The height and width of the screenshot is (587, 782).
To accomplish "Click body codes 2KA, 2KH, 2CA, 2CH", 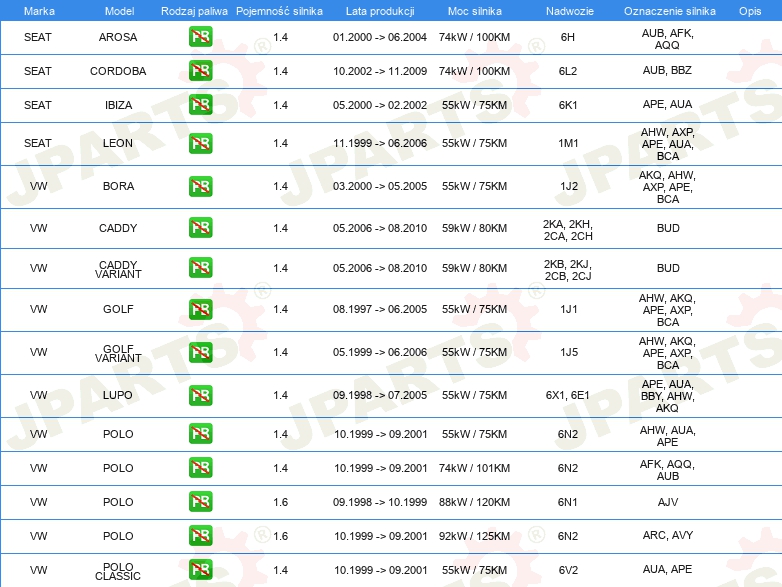I will pyautogui.click(x=568, y=230).
